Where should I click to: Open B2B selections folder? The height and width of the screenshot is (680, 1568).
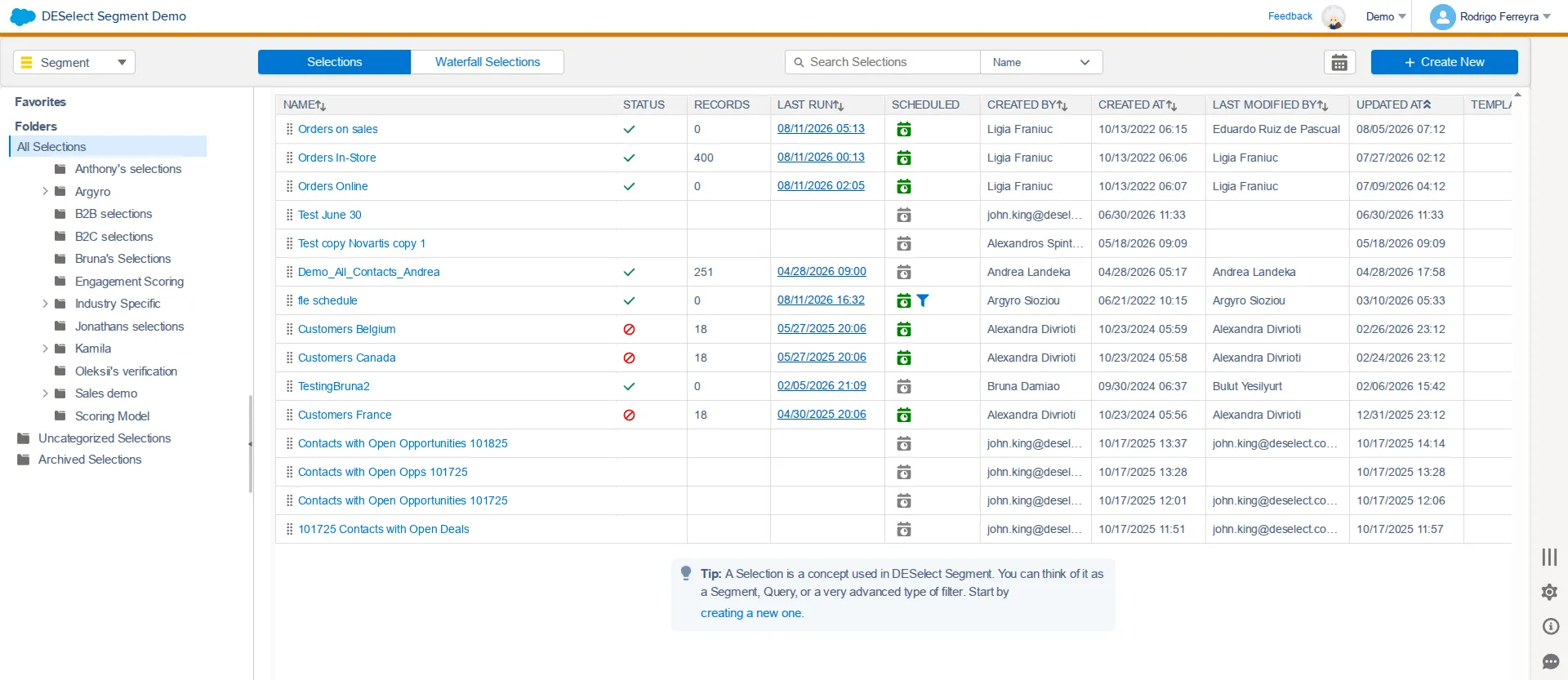114,214
